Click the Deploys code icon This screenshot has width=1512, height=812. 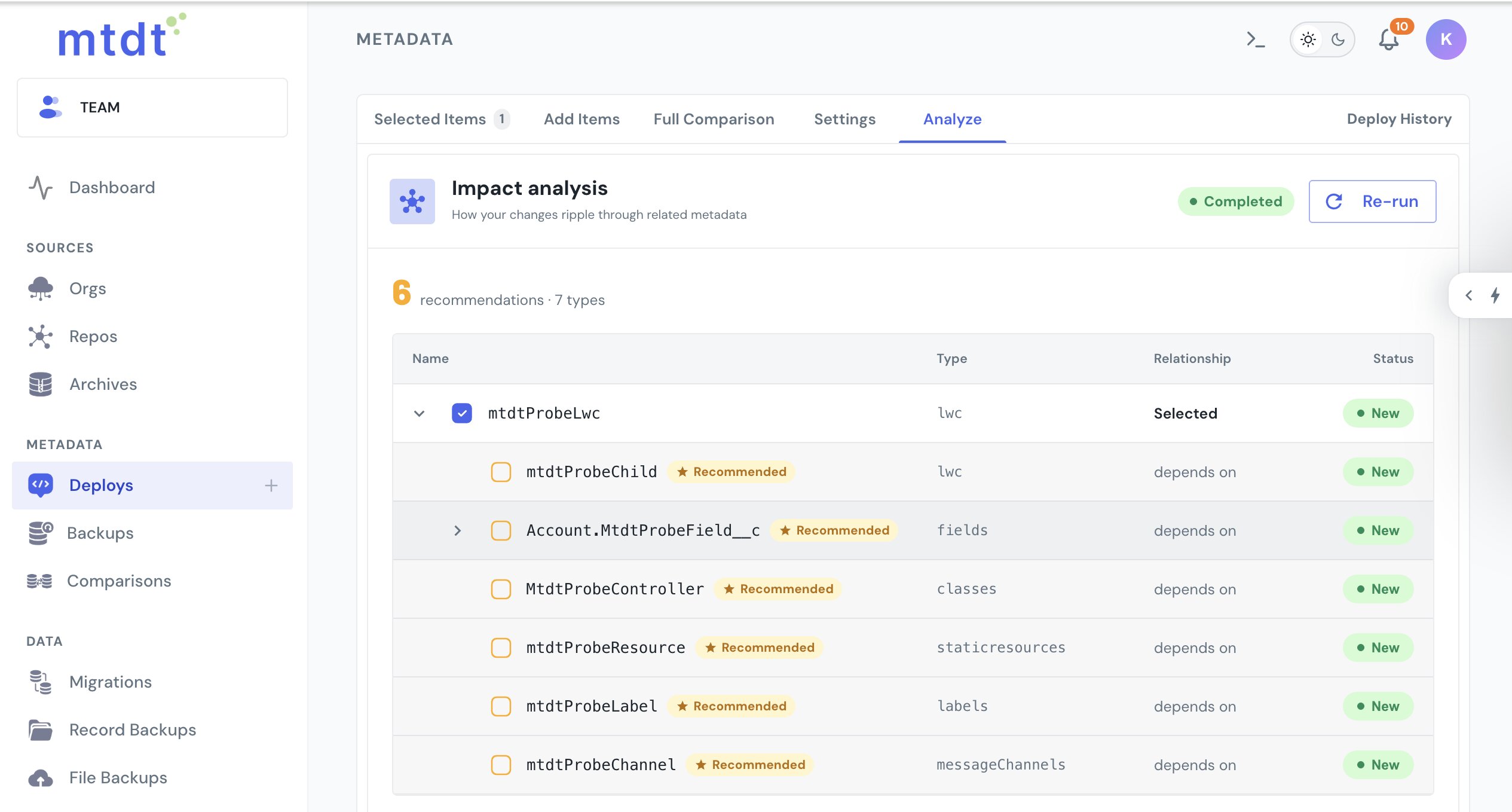(41, 485)
